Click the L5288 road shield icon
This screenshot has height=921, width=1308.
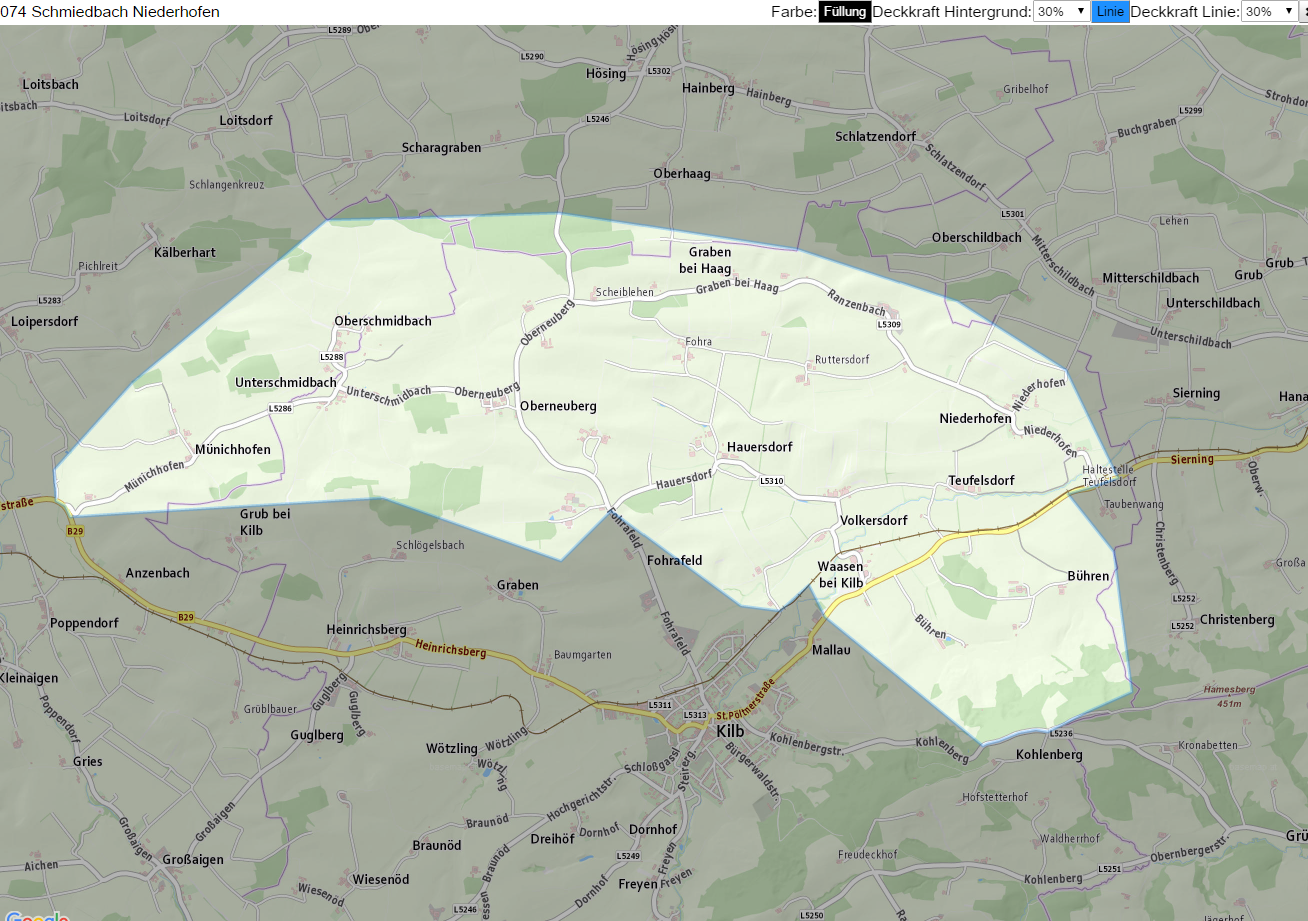point(332,357)
